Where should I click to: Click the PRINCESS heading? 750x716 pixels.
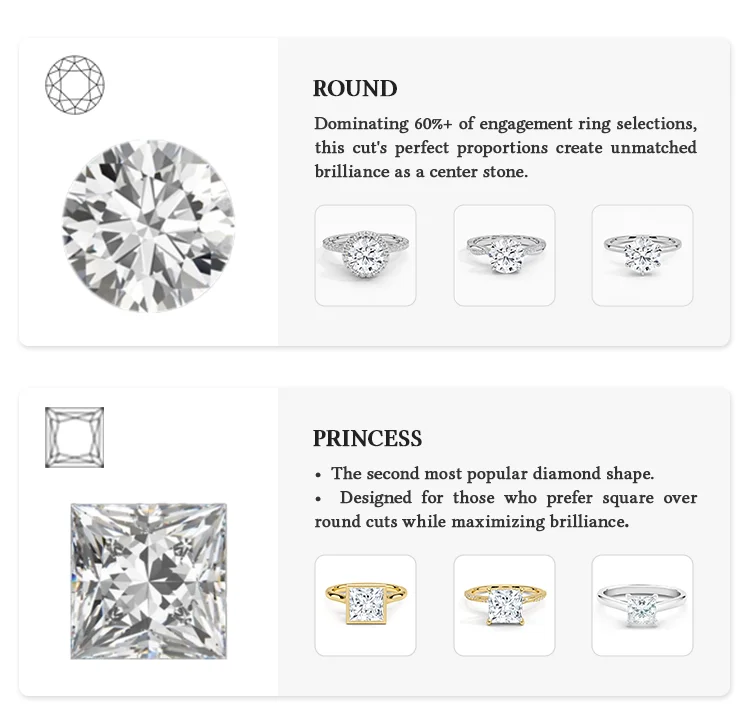[x=367, y=438]
